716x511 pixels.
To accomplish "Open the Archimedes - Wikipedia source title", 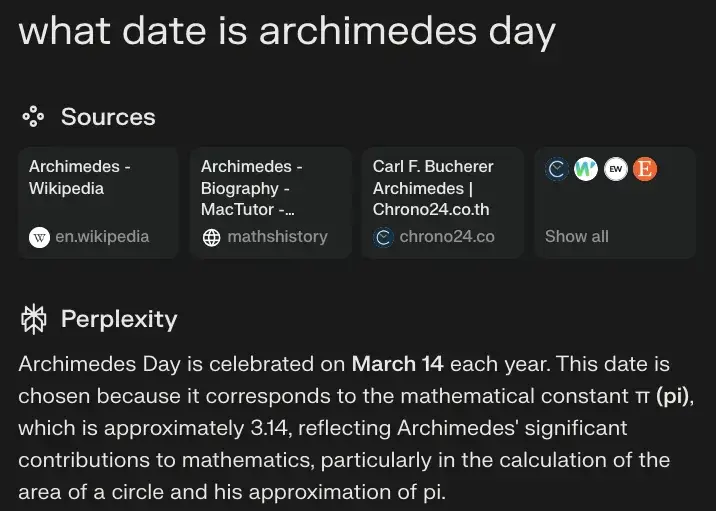I will pyautogui.click(x=80, y=177).
